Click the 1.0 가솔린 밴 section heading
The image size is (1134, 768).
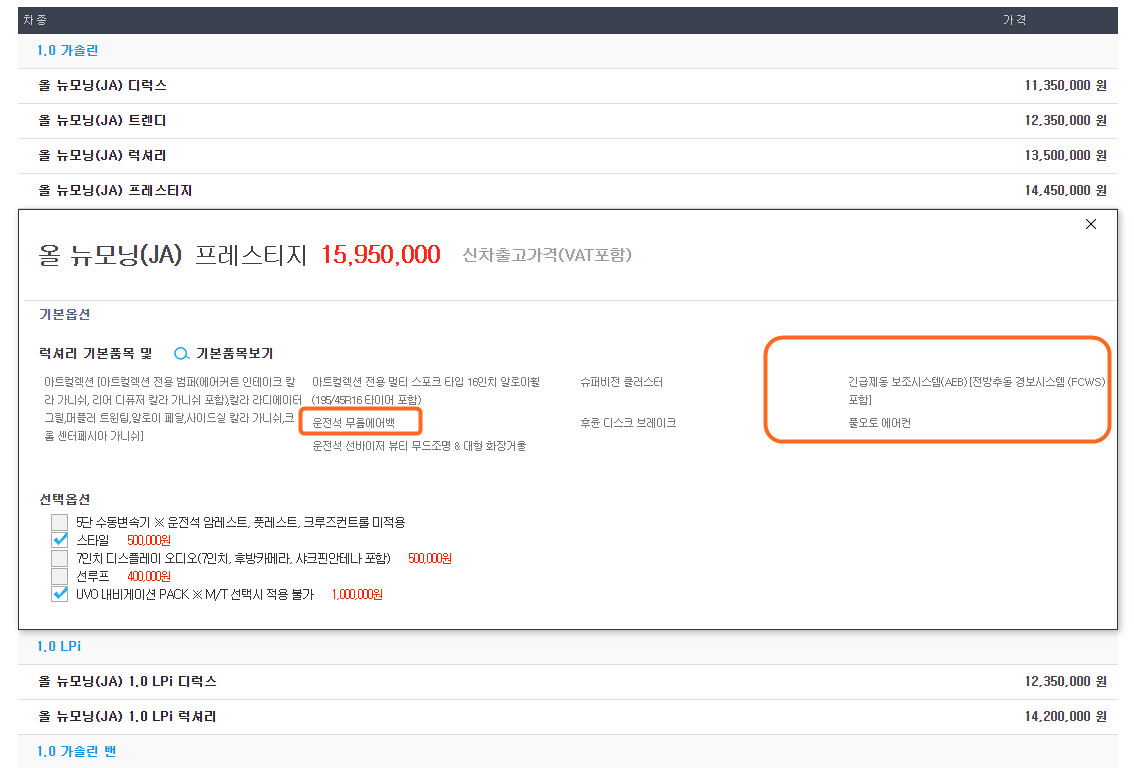76,751
